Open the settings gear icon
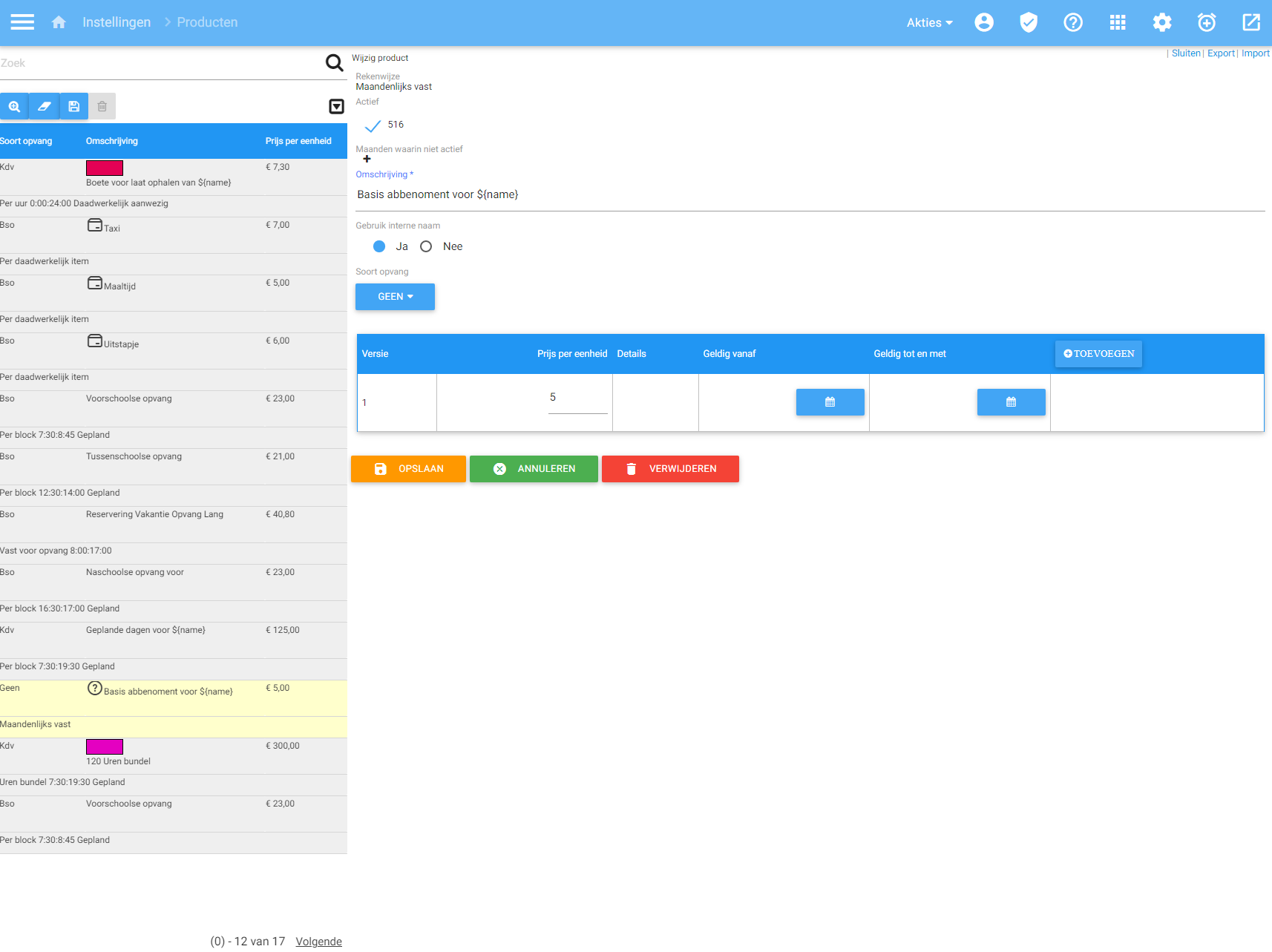This screenshot has width=1272, height=952. click(1162, 22)
